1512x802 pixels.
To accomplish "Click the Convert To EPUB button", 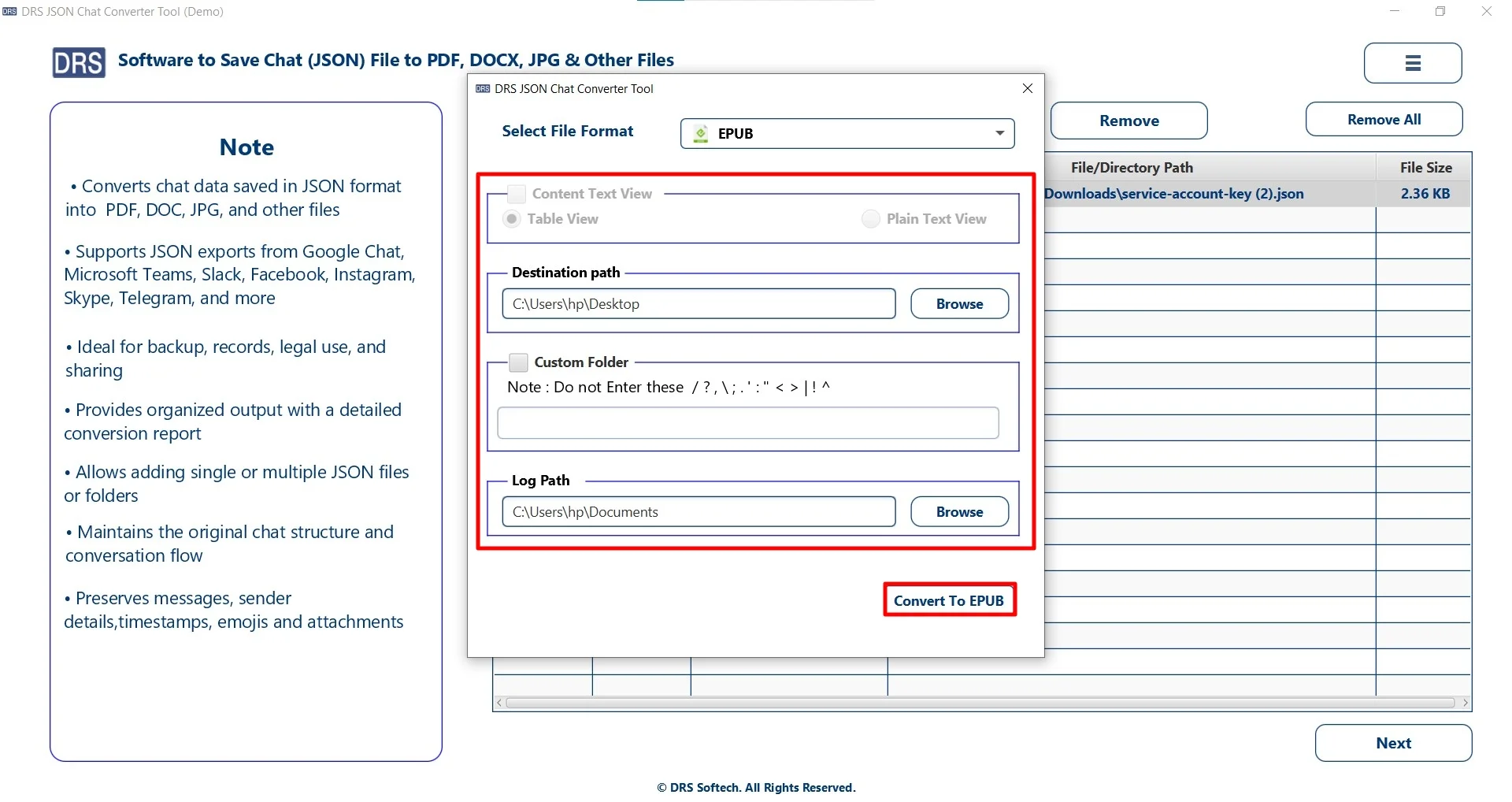I will click(x=950, y=600).
